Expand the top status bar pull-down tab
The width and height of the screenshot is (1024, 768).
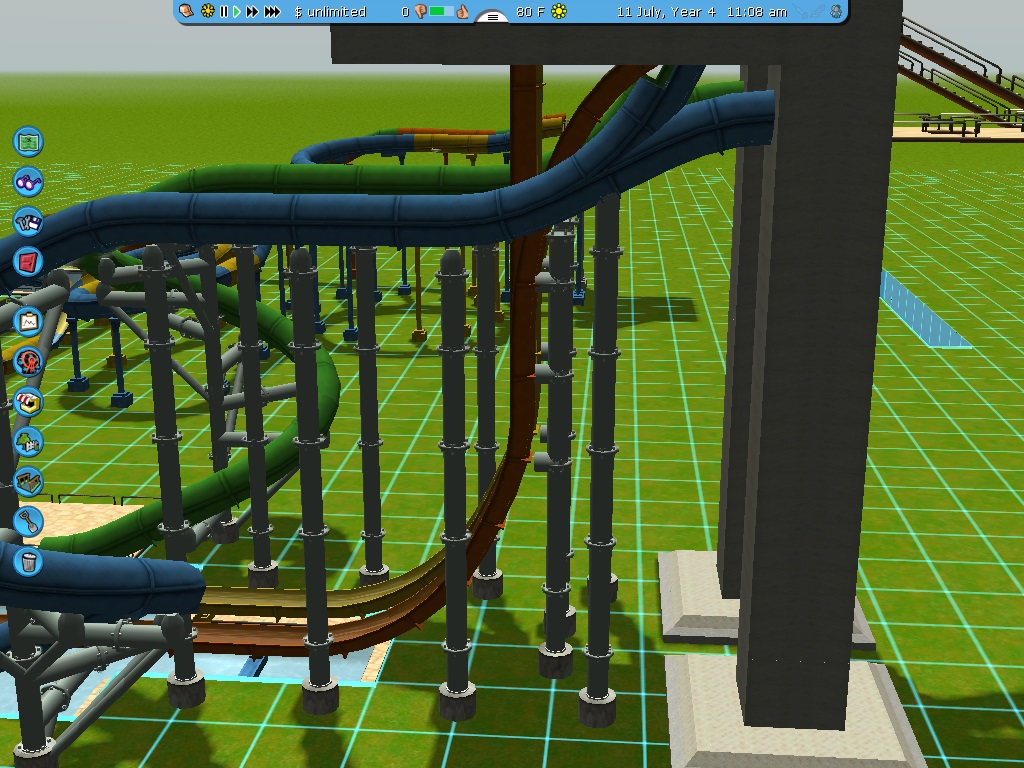click(491, 17)
